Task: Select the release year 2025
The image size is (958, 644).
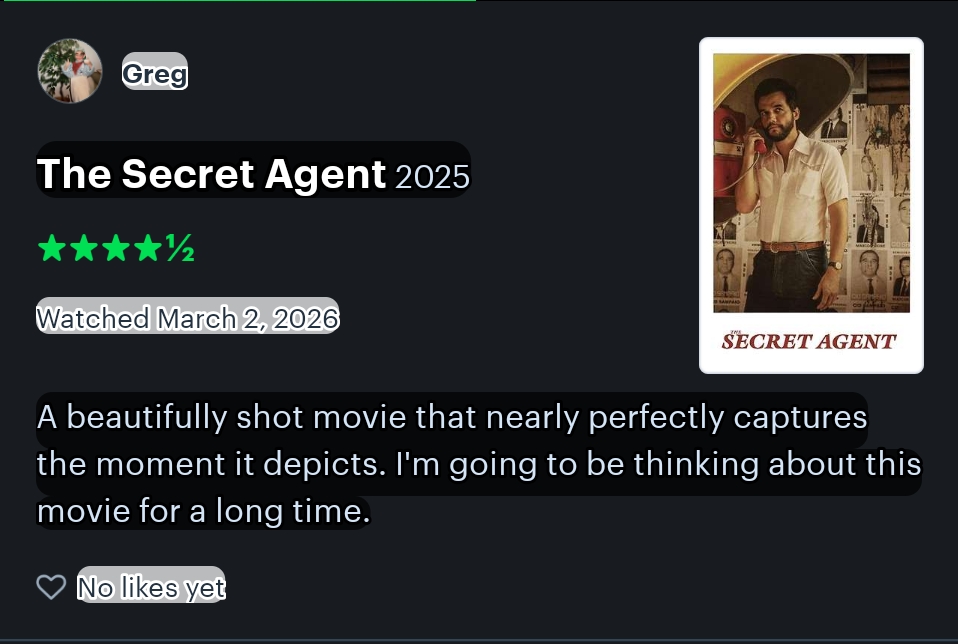Action: click(x=433, y=177)
